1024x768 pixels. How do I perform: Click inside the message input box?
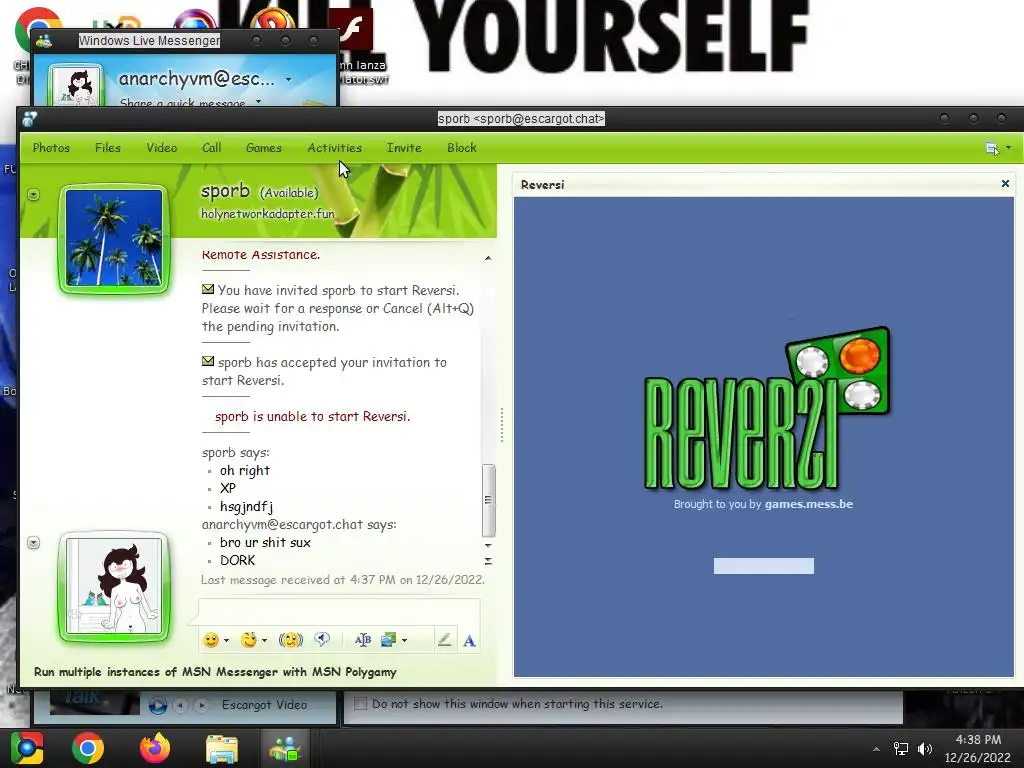(339, 611)
